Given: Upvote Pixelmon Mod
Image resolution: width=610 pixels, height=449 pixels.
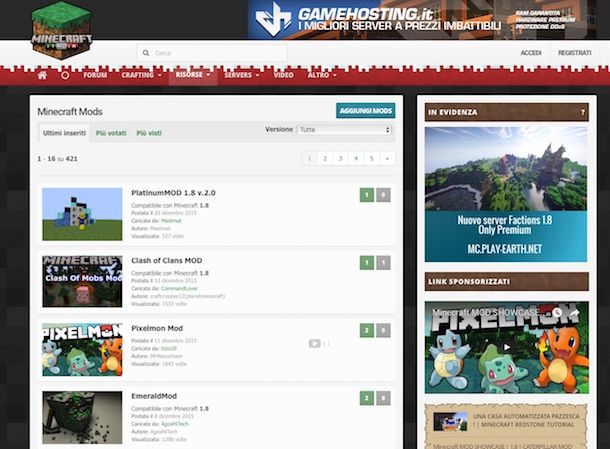Looking at the screenshot, I should coord(366,330).
